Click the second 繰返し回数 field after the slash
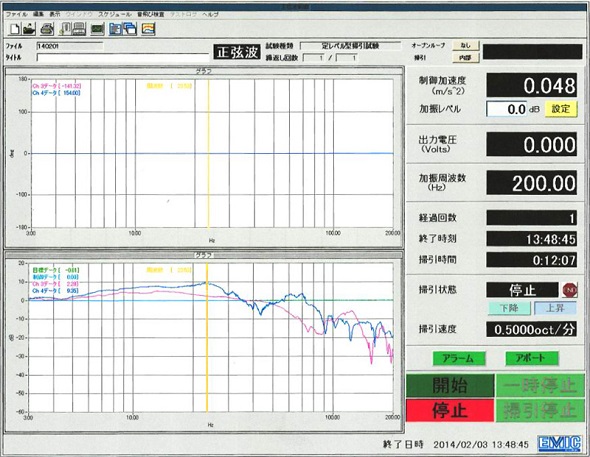Viewport: 590px width, 457px height. (346, 58)
